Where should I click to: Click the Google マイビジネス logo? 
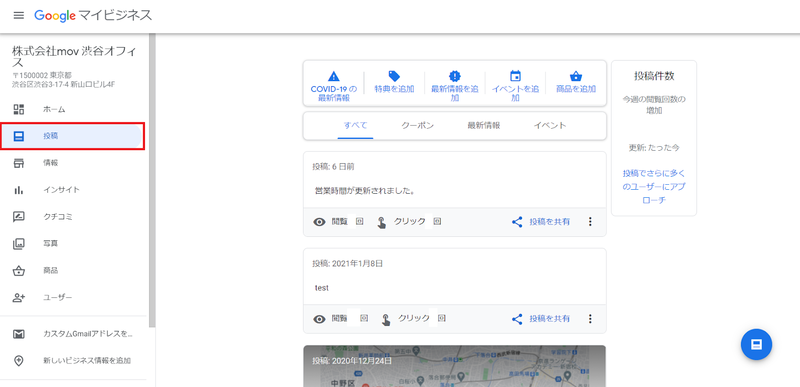tap(93, 15)
